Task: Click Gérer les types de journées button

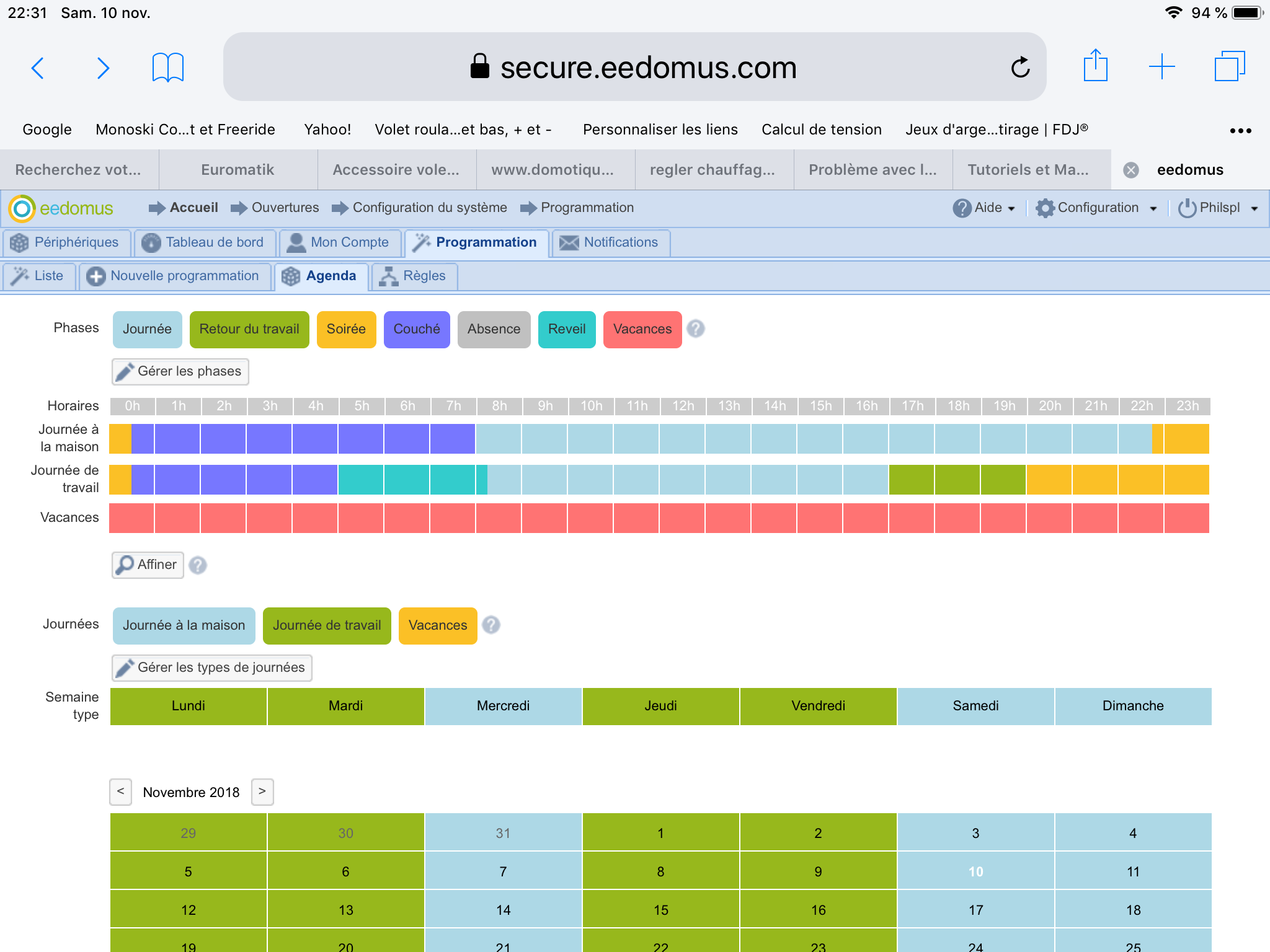Action: click(211, 668)
